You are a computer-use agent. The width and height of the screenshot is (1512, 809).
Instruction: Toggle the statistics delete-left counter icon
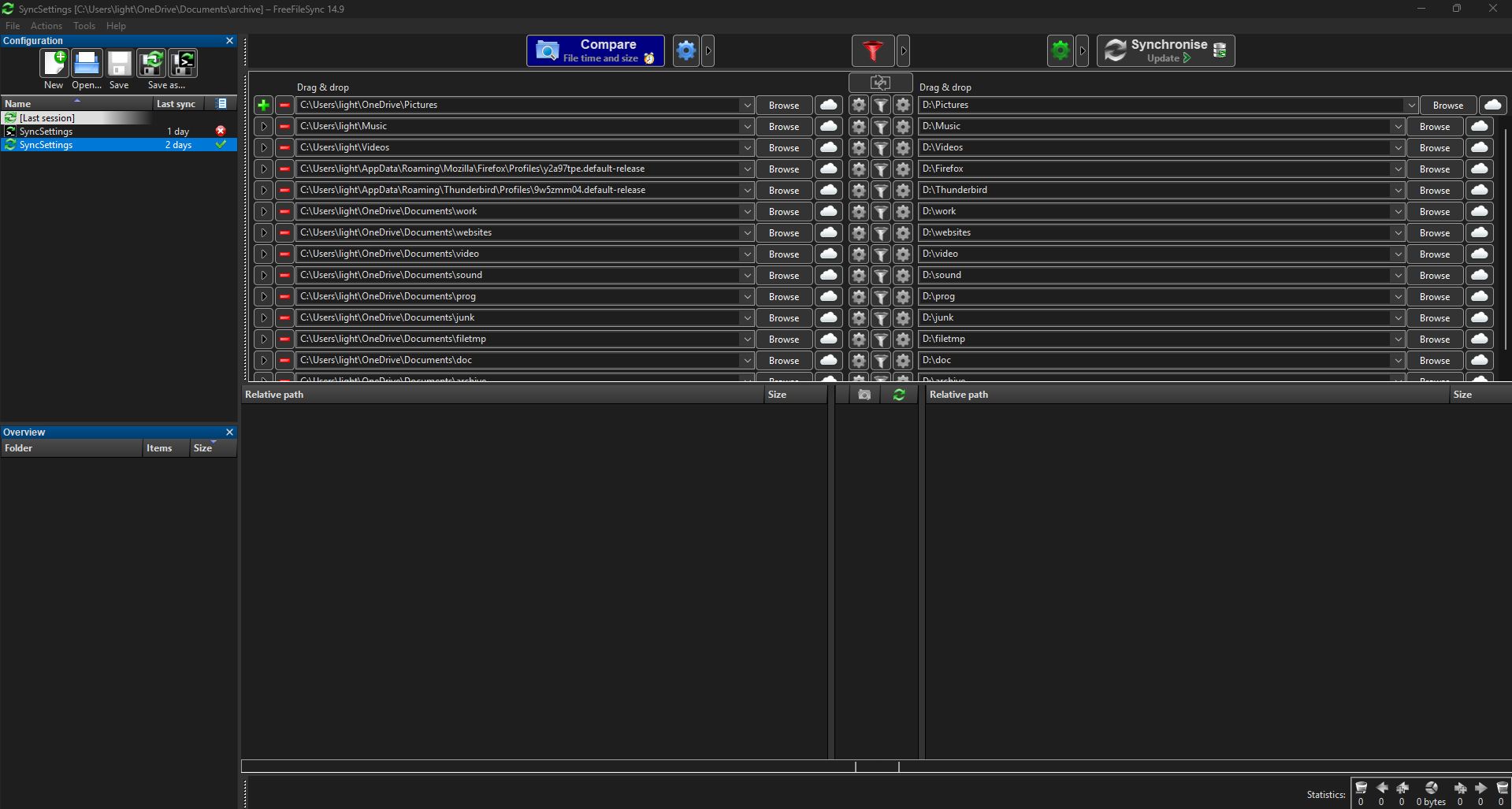(x=1361, y=789)
